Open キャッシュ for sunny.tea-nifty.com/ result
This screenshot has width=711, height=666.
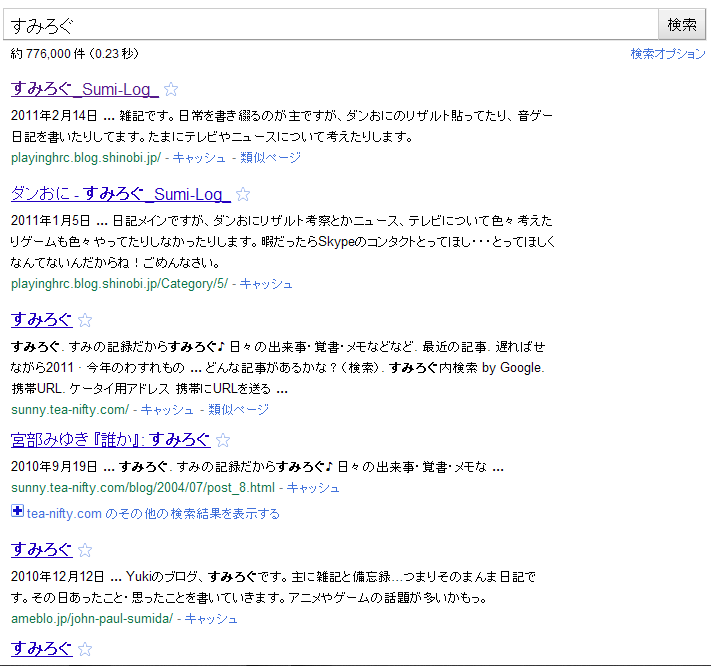pos(167,410)
